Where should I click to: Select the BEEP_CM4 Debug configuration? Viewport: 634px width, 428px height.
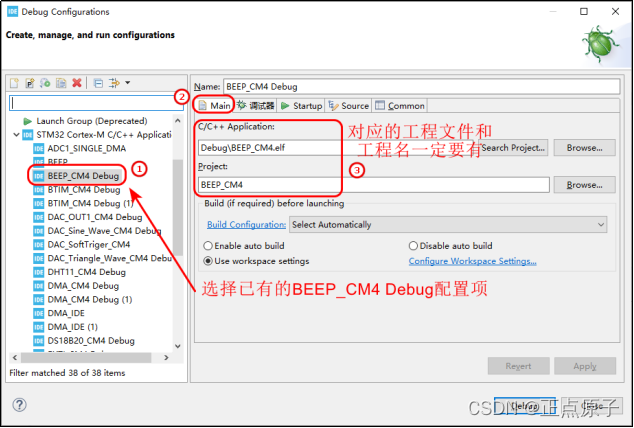83,176
